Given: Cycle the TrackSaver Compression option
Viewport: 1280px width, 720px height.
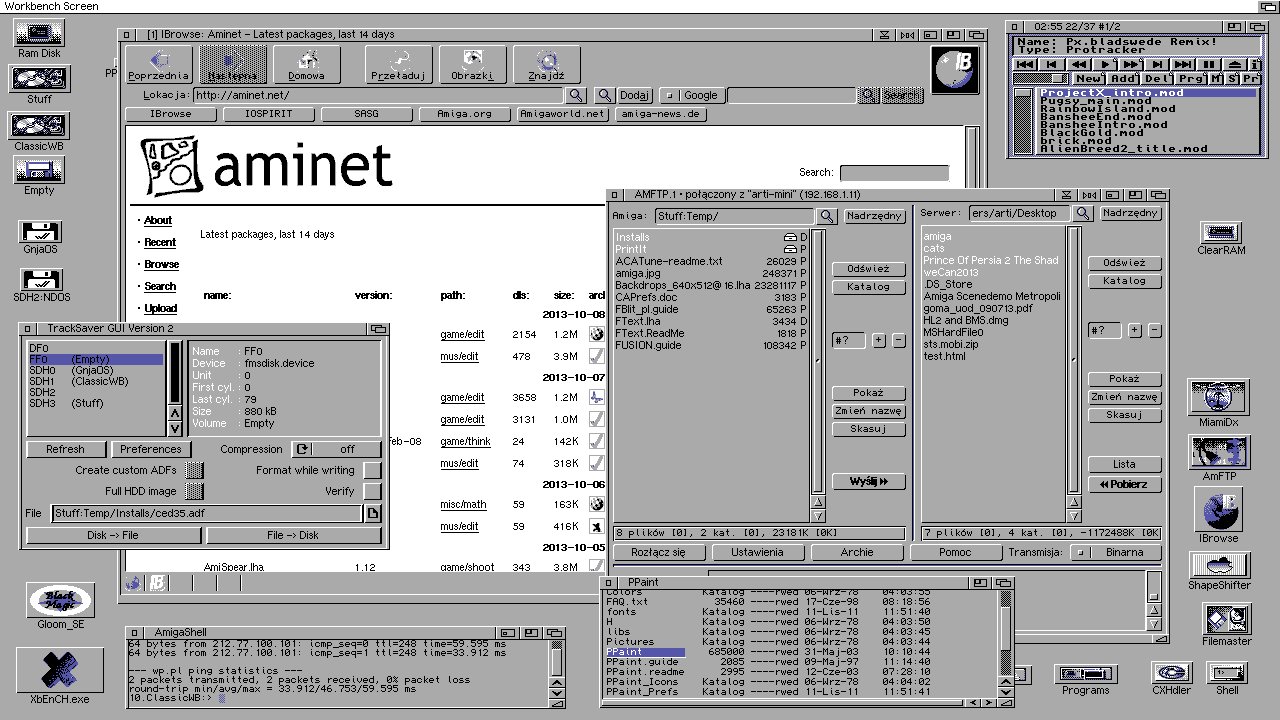Looking at the screenshot, I should click(x=336, y=450).
